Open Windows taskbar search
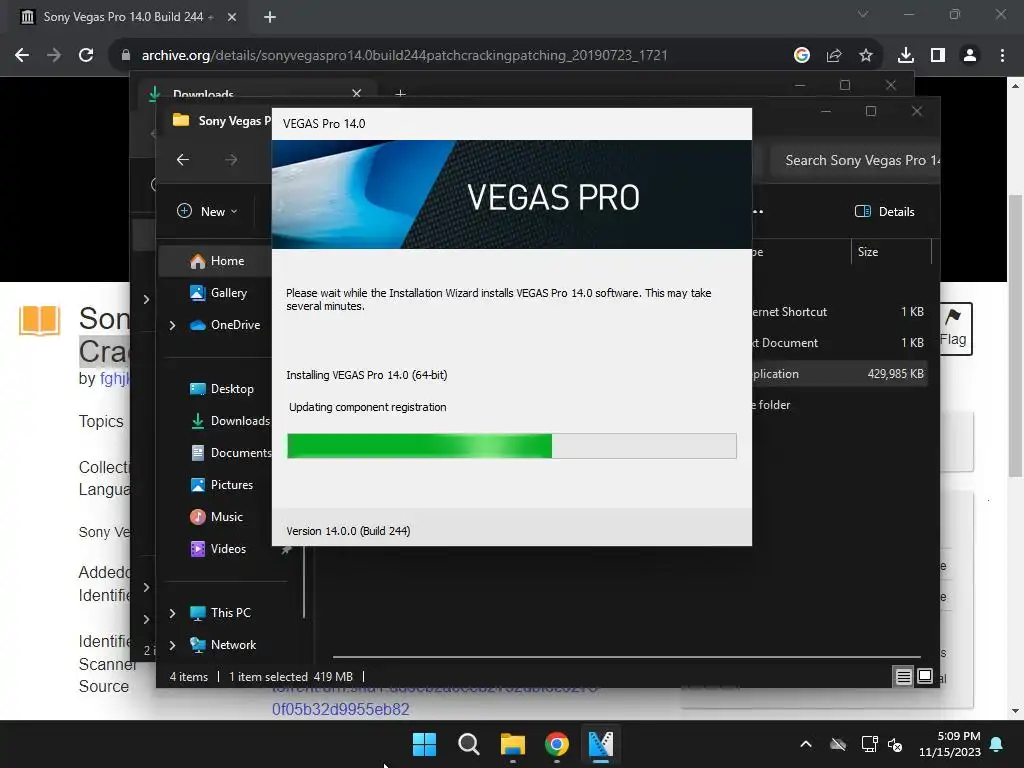 pyautogui.click(x=468, y=744)
